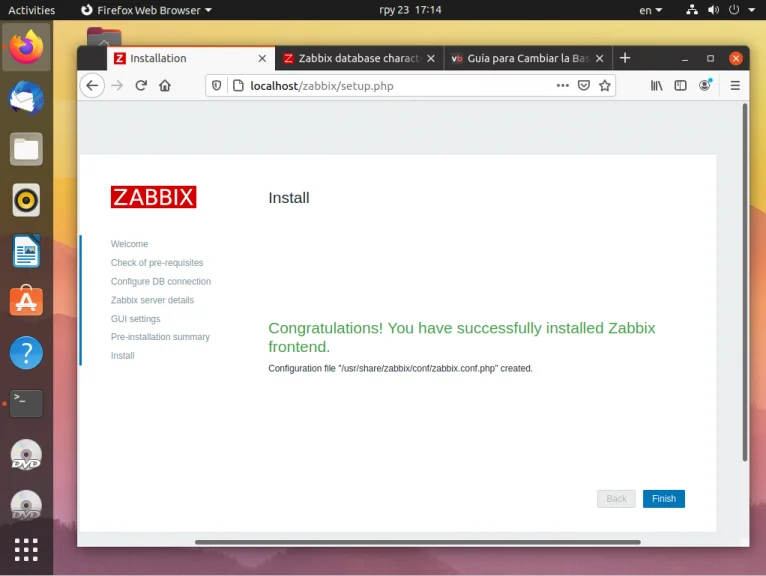Click the Firefox forward arrow button
Image resolution: width=766 pixels, height=576 pixels.
click(117, 86)
